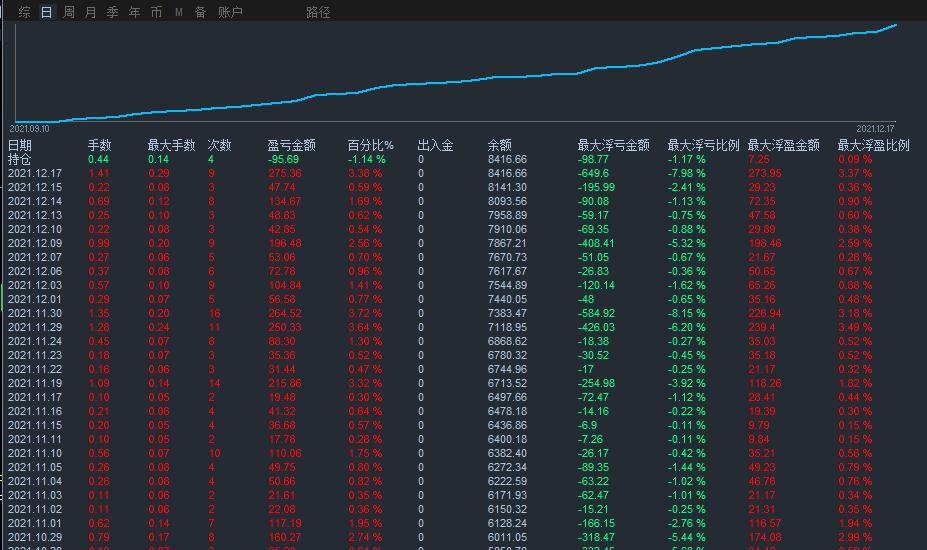
Task: Click profit value 275.36
Action: [x=284, y=173]
